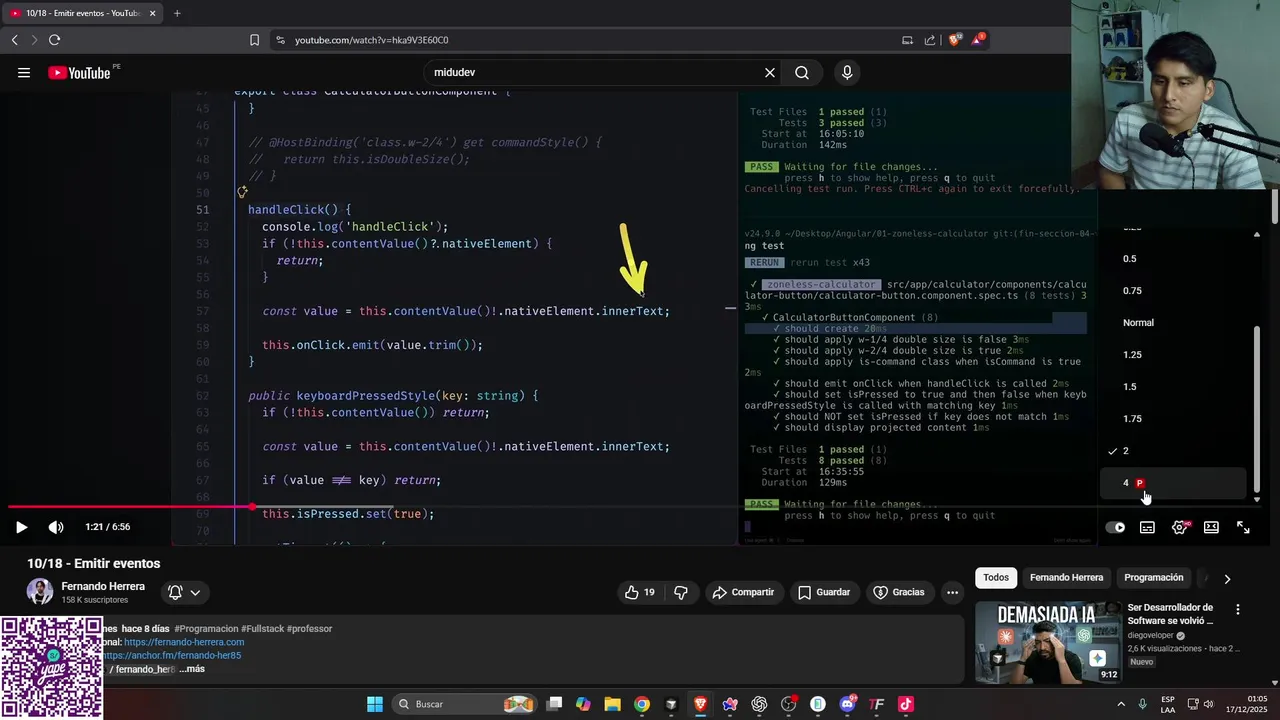Open Fernando Herrera channel name
The height and width of the screenshot is (720, 1280).
pyautogui.click(x=103, y=587)
